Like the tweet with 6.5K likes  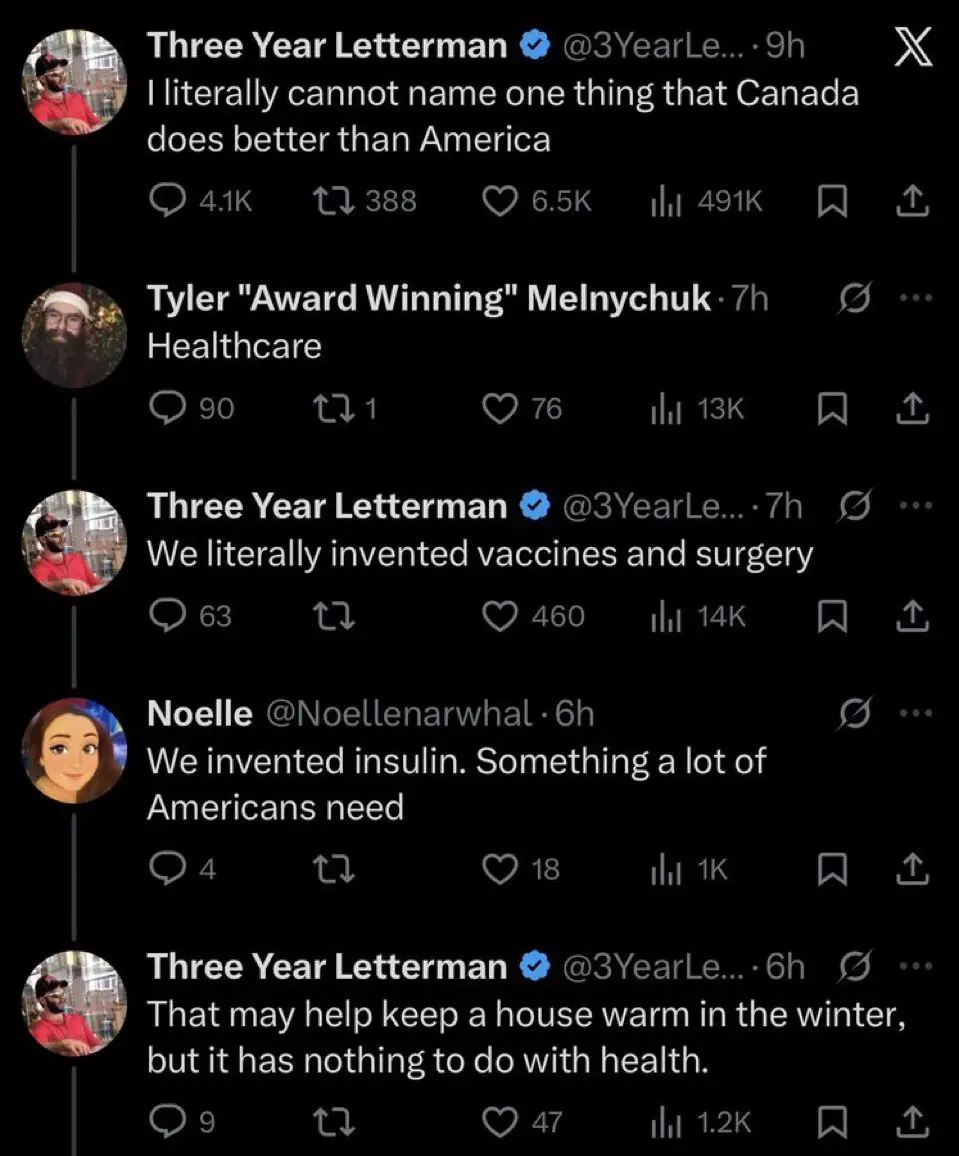[x=499, y=201]
